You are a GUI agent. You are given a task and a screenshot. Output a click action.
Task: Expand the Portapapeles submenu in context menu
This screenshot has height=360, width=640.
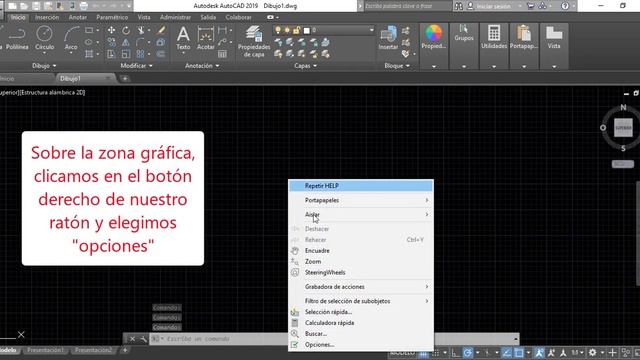coord(361,200)
